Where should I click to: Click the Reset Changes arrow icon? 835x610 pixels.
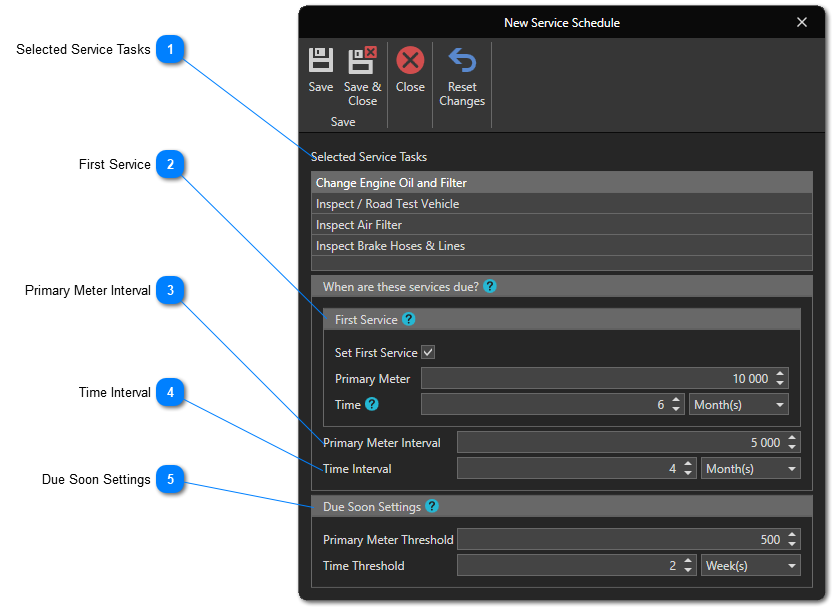[x=462, y=61]
